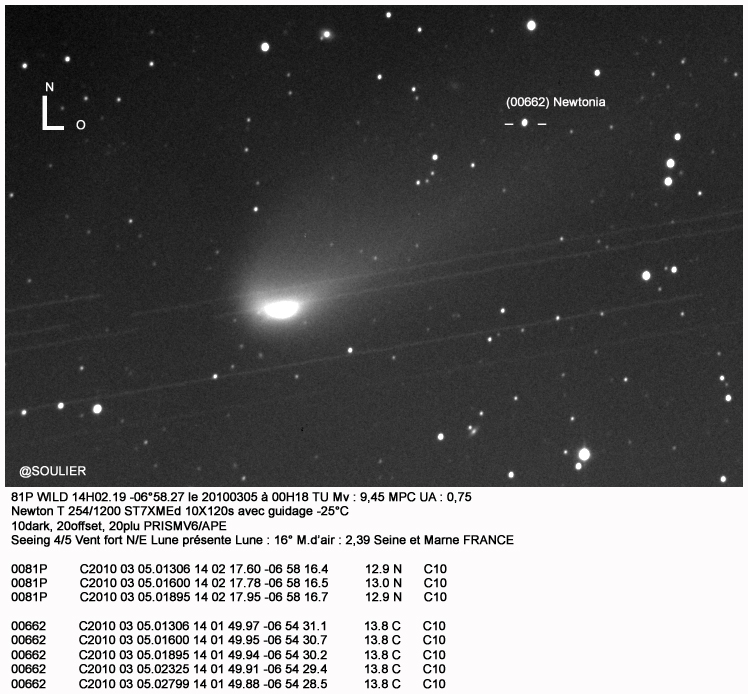Click the "(00662) Newtonia" label in the image
748x694 pixels.
click(x=556, y=102)
